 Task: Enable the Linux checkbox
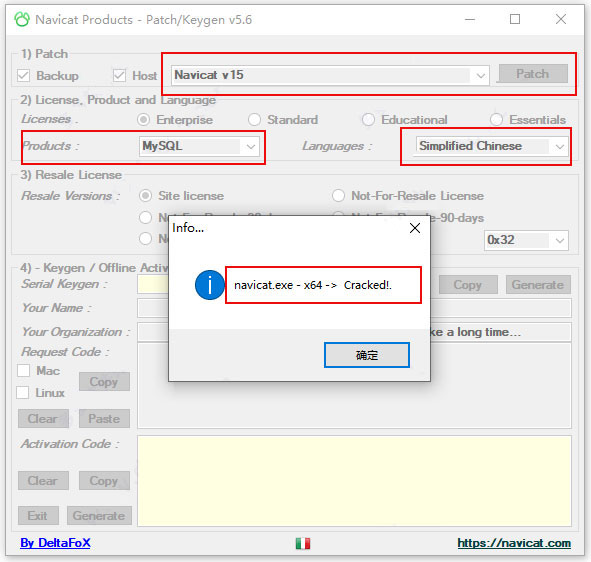(23, 392)
